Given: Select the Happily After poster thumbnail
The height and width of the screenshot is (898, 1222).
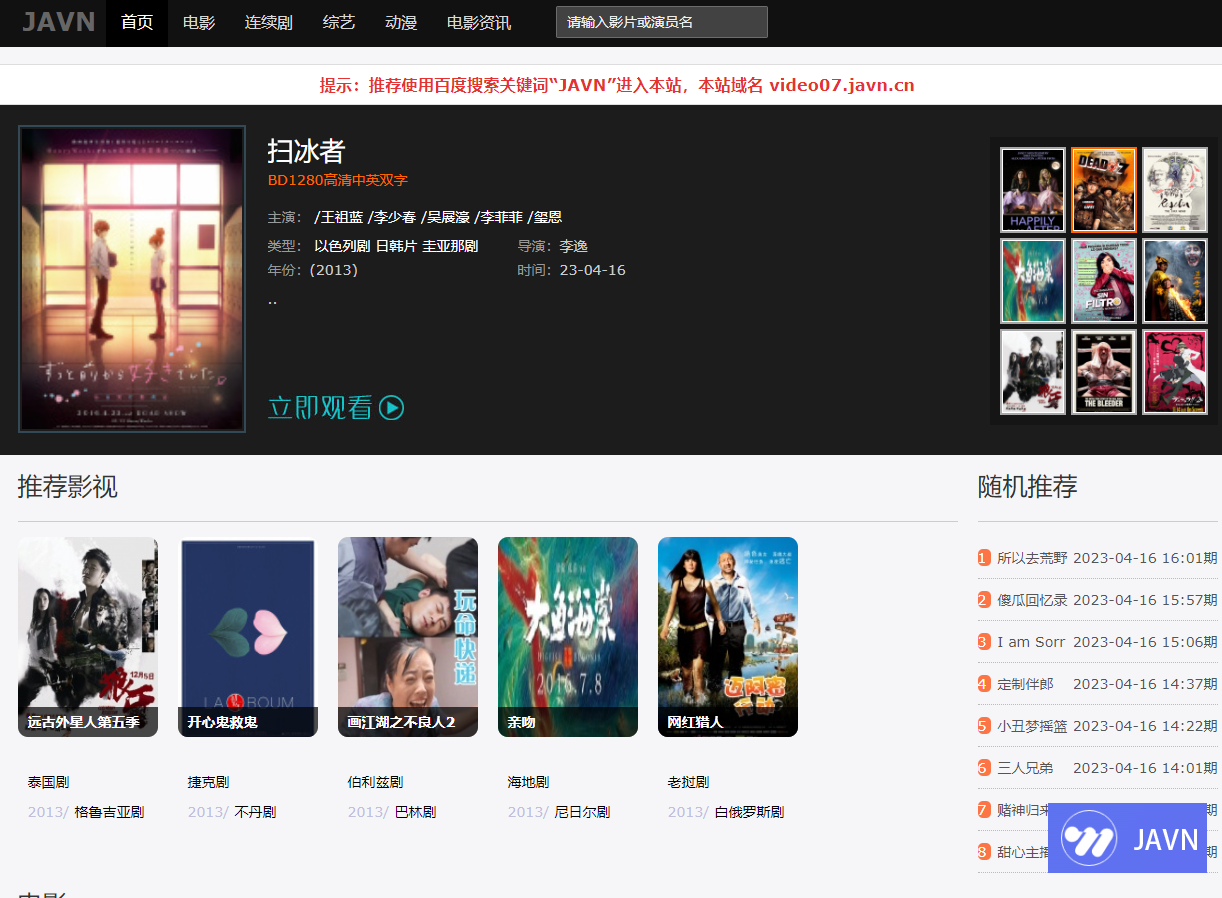Looking at the screenshot, I should [1033, 190].
